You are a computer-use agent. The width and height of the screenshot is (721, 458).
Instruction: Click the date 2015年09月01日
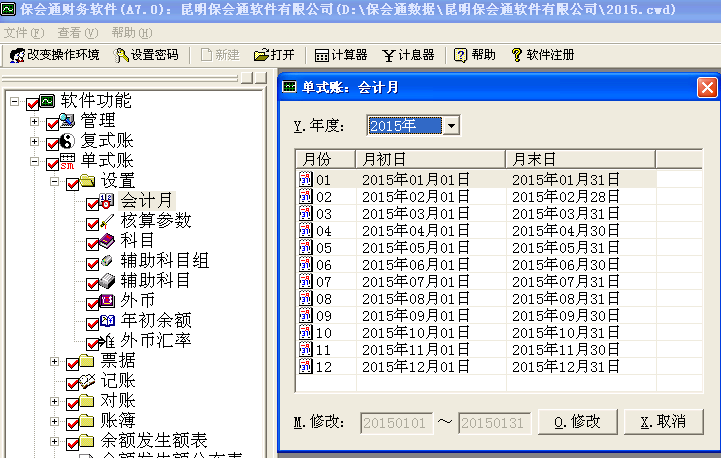(416, 315)
